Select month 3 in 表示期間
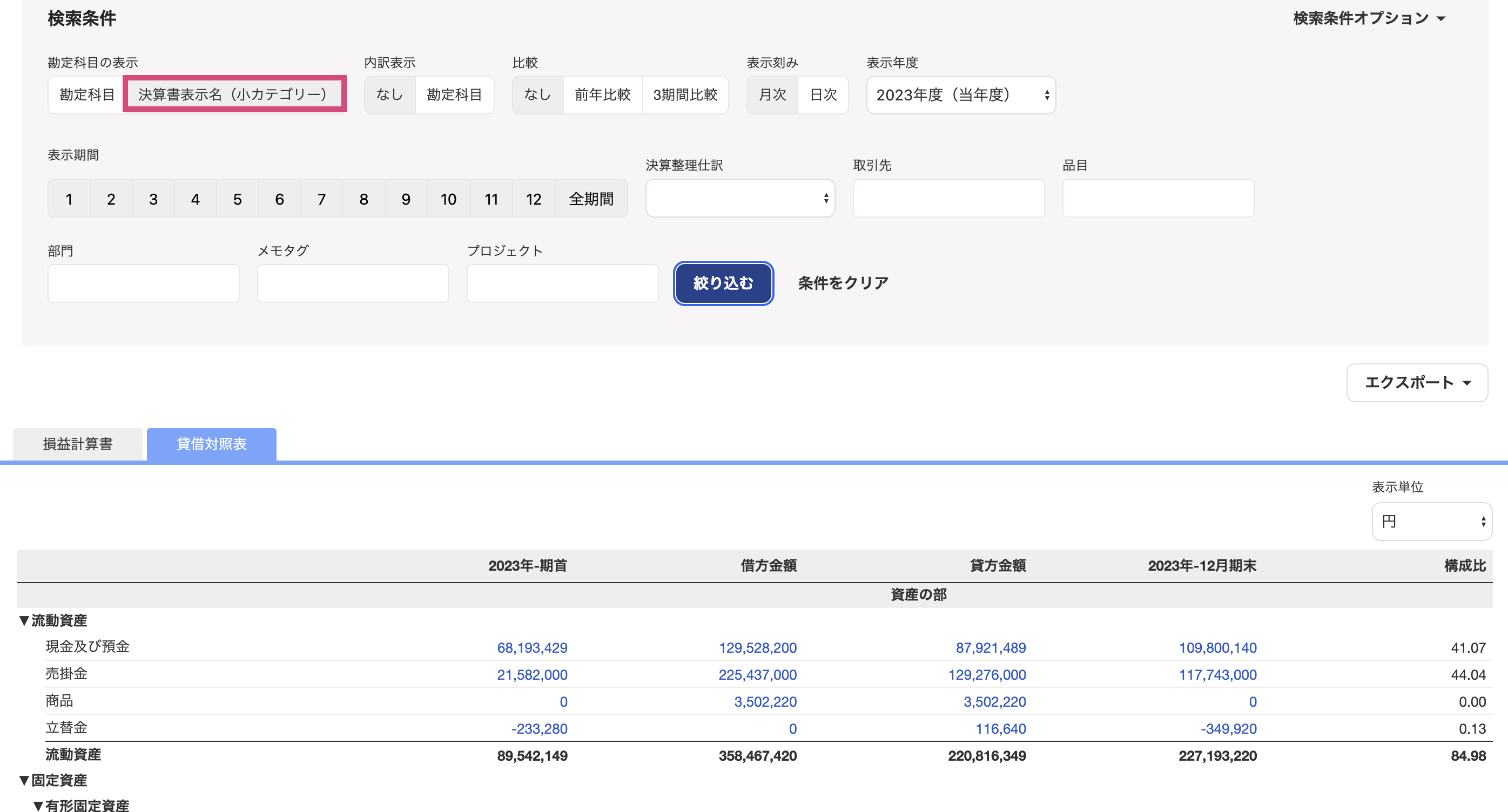Image resolution: width=1508 pixels, height=812 pixels. pos(153,199)
